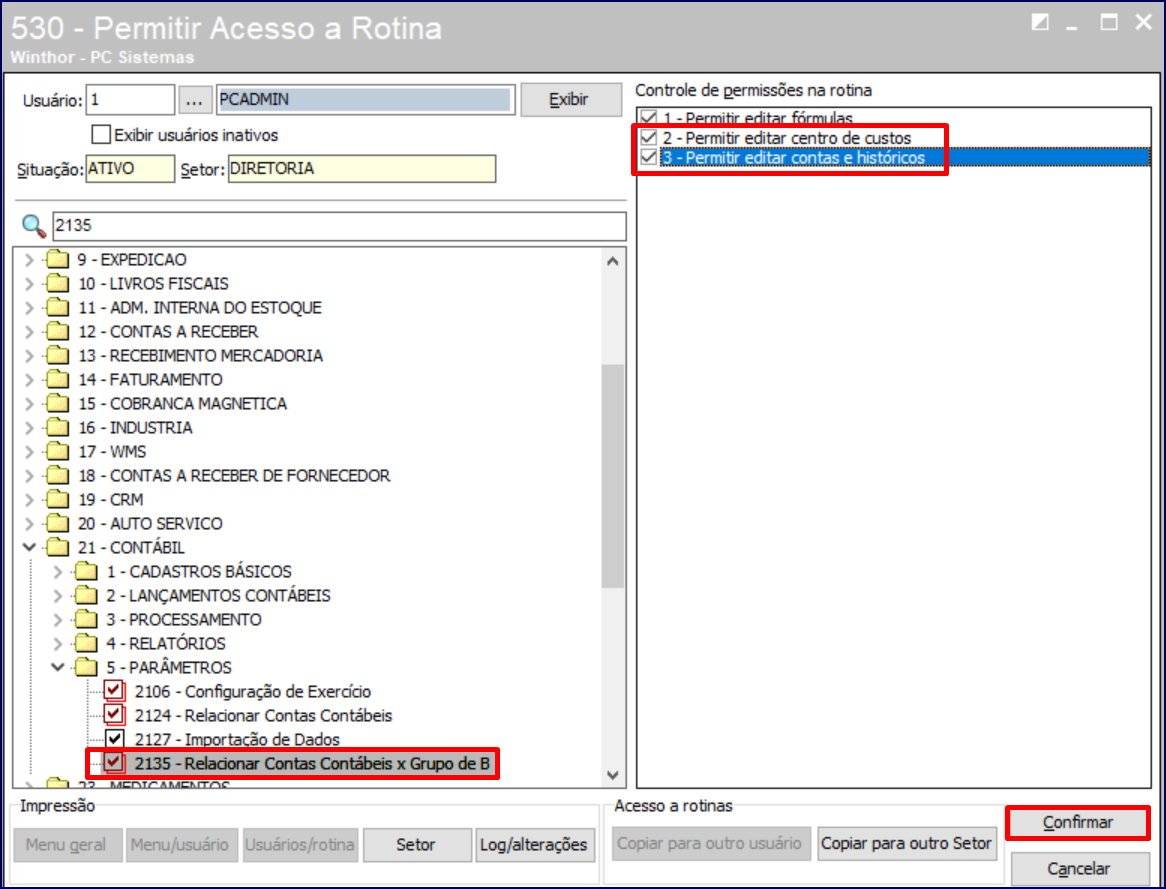The width and height of the screenshot is (1166, 889).
Task: Toggle Exibir usuários inativos checkbox
Action: [x=101, y=135]
